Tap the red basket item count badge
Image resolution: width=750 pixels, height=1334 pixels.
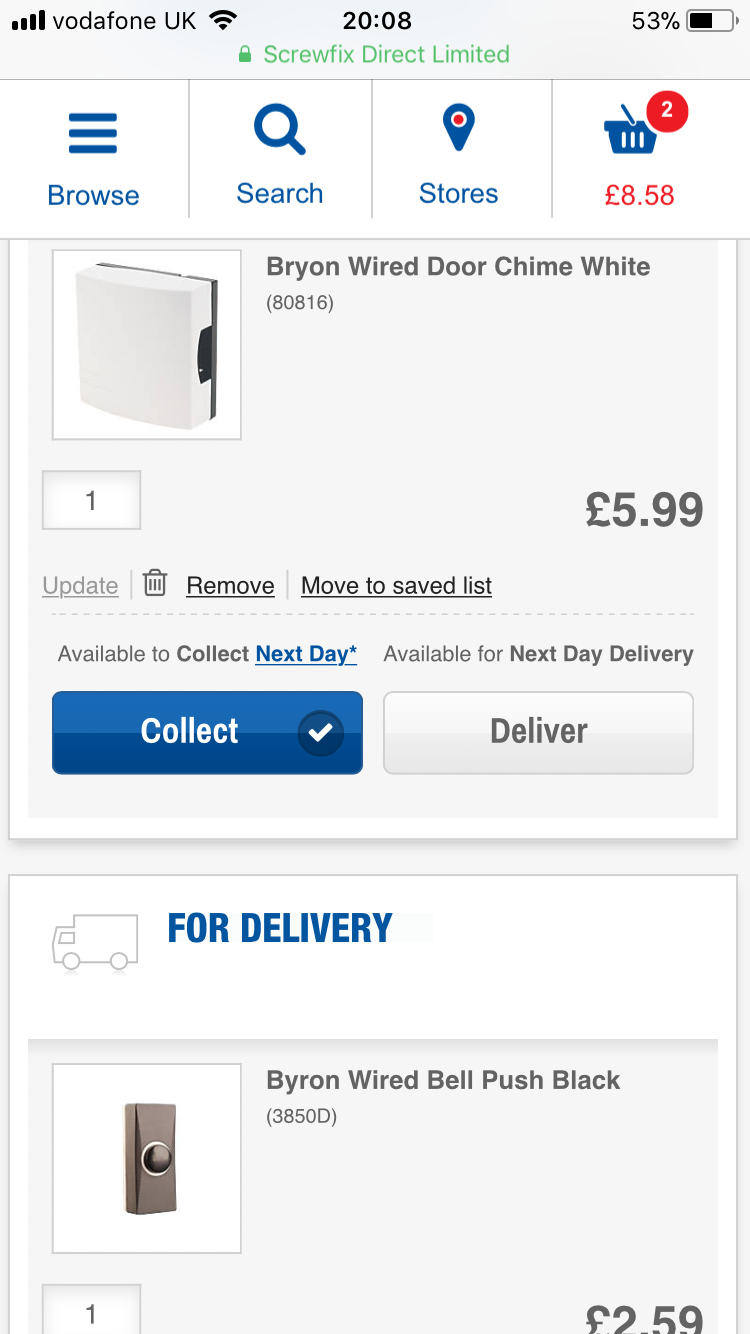pos(667,112)
